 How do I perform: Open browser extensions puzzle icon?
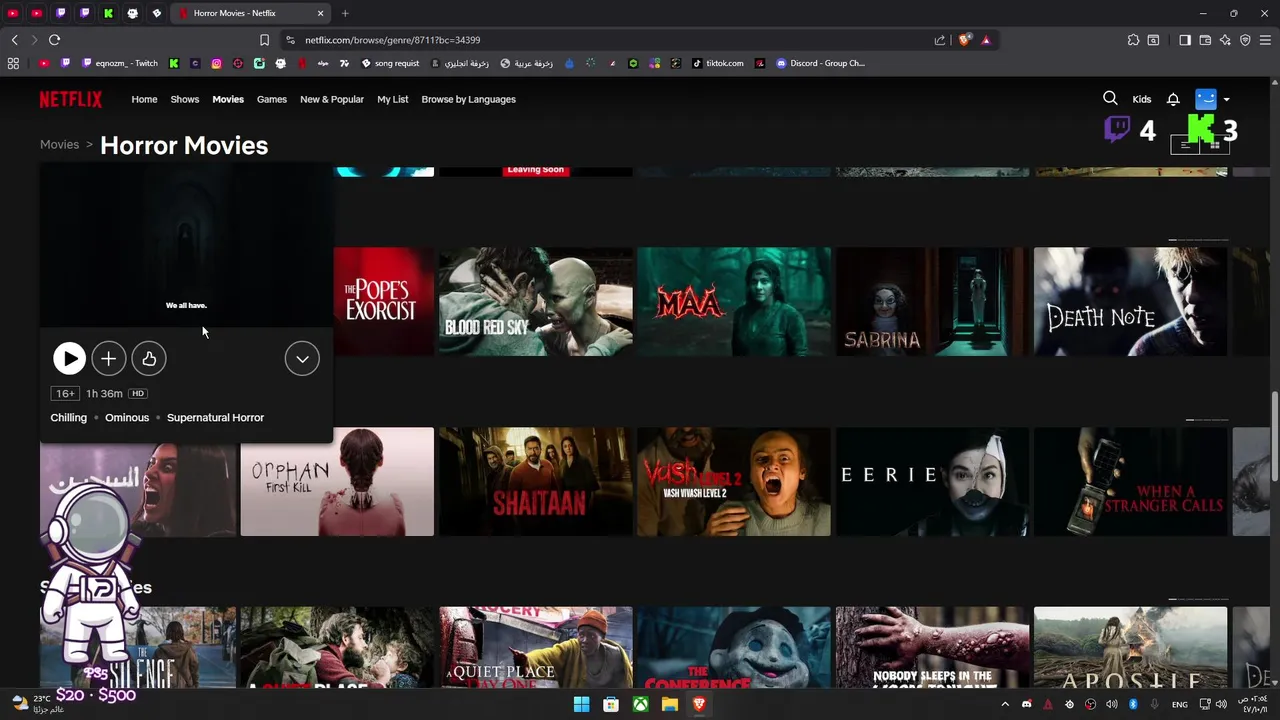(1133, 40)
